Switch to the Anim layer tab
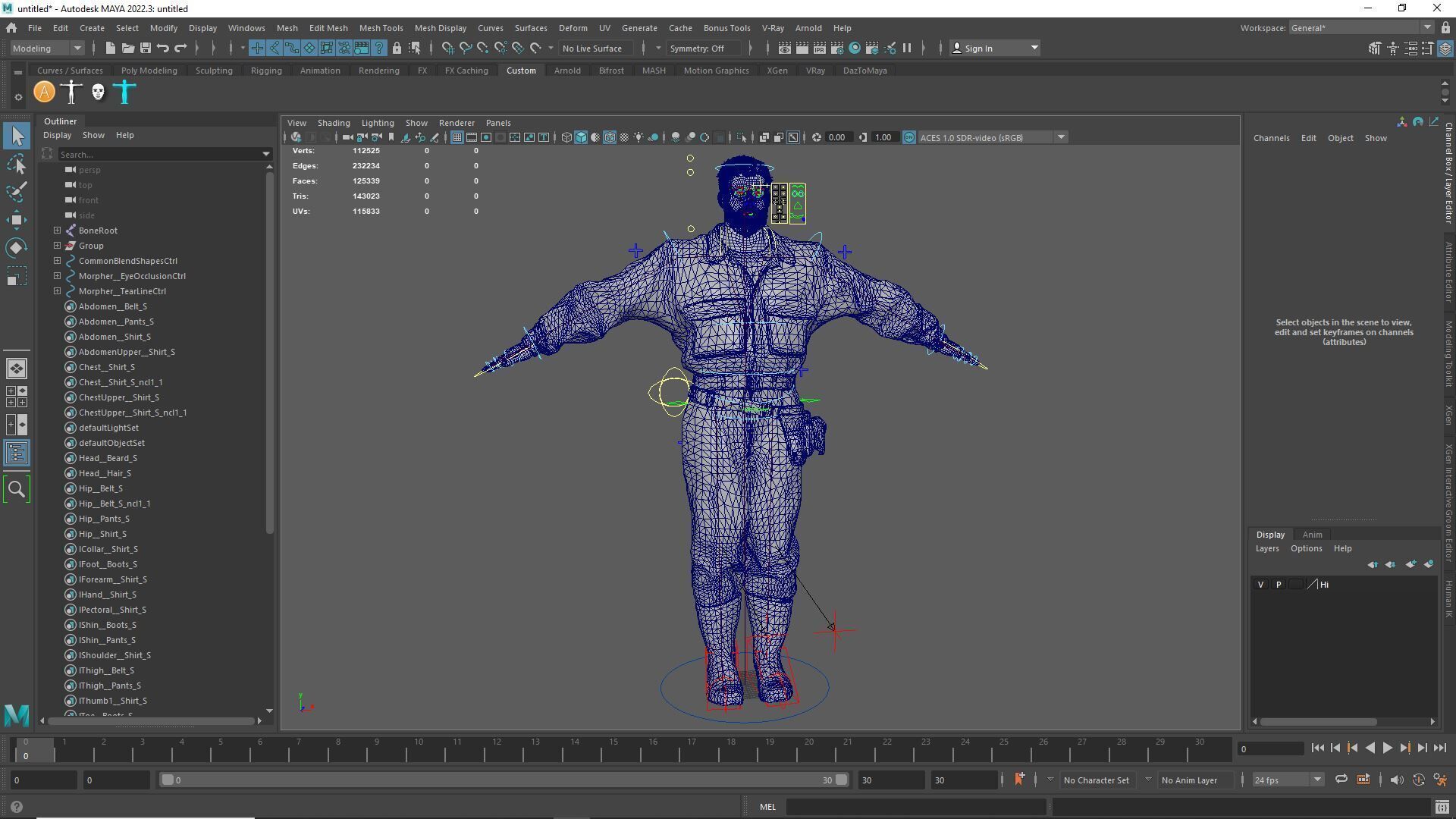The image size is (1456, 819). (x=1312, y=535)
